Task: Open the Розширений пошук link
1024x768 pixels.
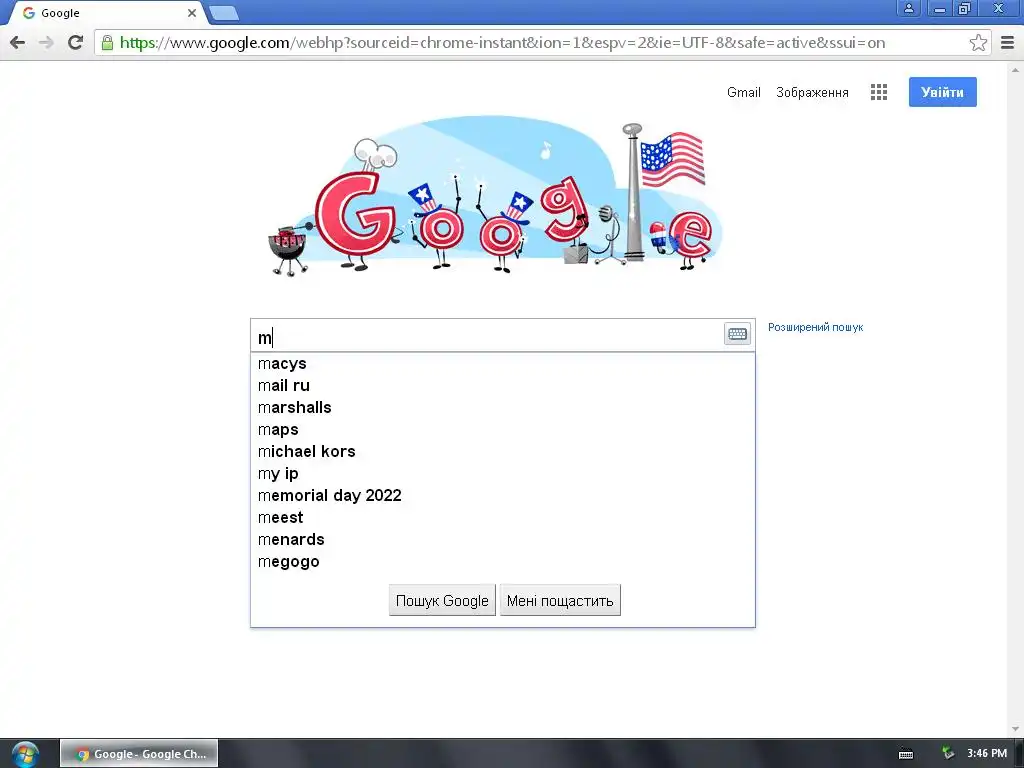Action: (815, 327)
